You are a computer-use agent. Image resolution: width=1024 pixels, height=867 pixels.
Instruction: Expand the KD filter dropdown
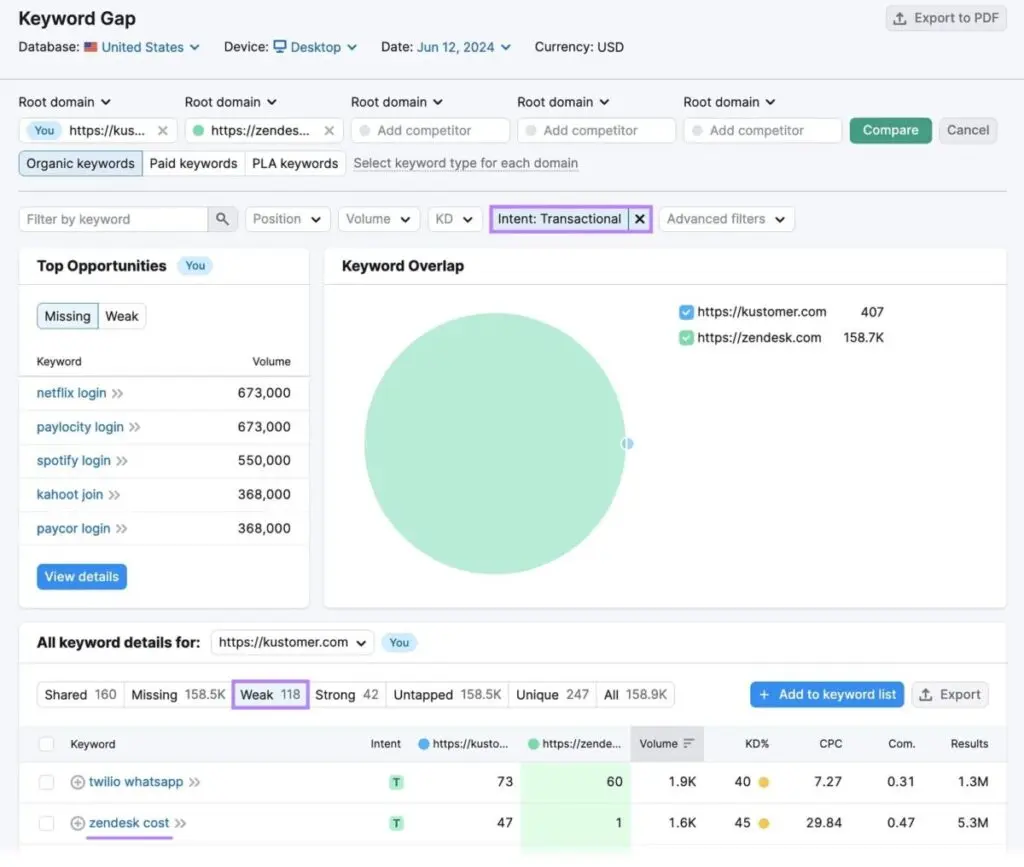click(x=455, y=219)
